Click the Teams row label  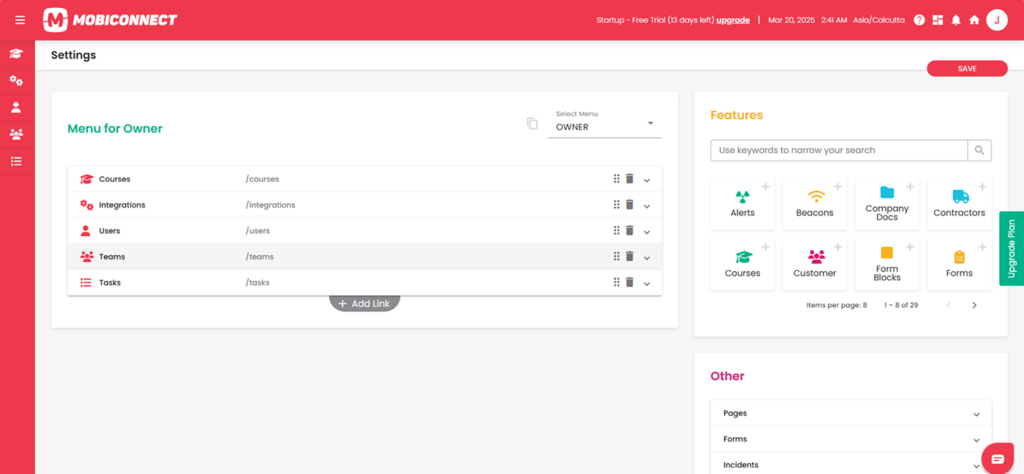tap(112, 257)
